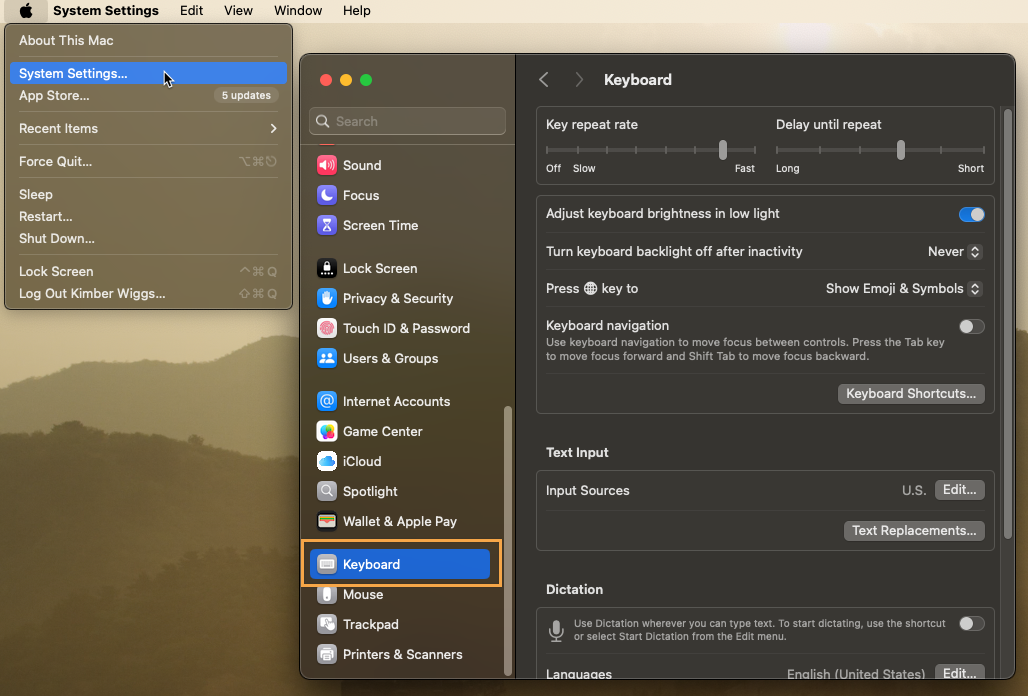Click the Dictation microphone icon
The height and width of the screenshot is (696, 1028).
point(556,630)
